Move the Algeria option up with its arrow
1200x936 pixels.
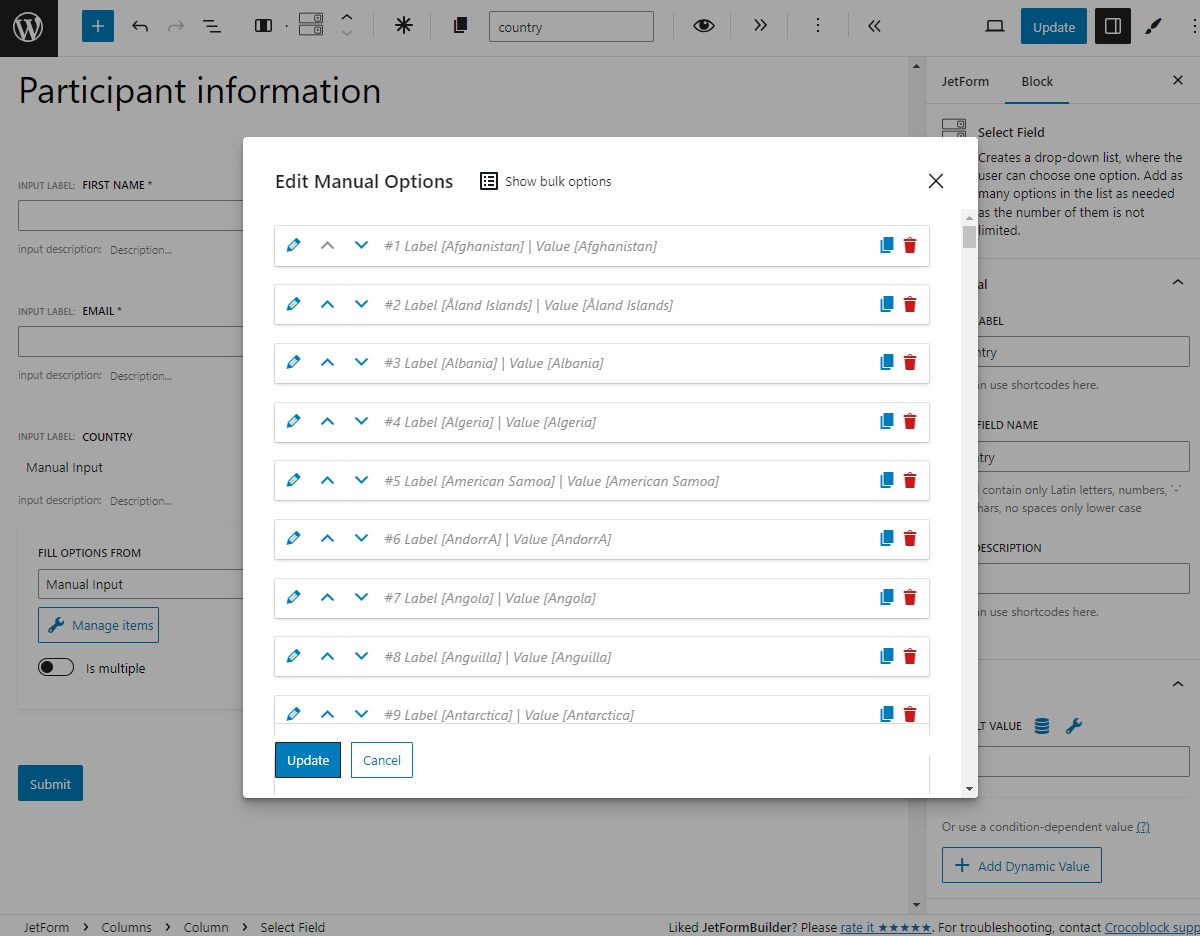[327, 421]
